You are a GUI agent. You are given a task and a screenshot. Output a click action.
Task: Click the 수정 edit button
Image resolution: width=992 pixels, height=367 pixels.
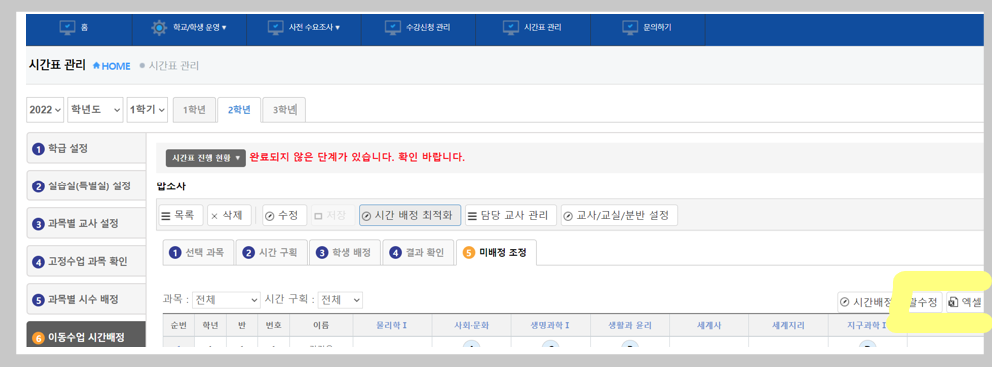coord(284,215)
